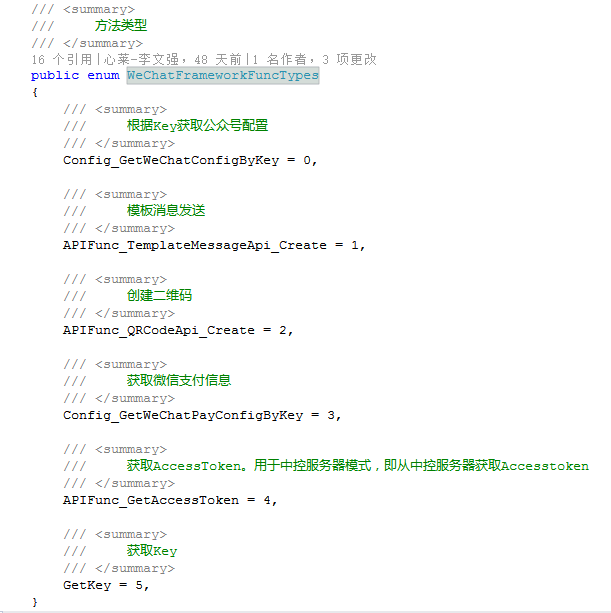Click comment '获取Key'
The width and height of the screenshot is (611, 613).
[x=152, y=551]
